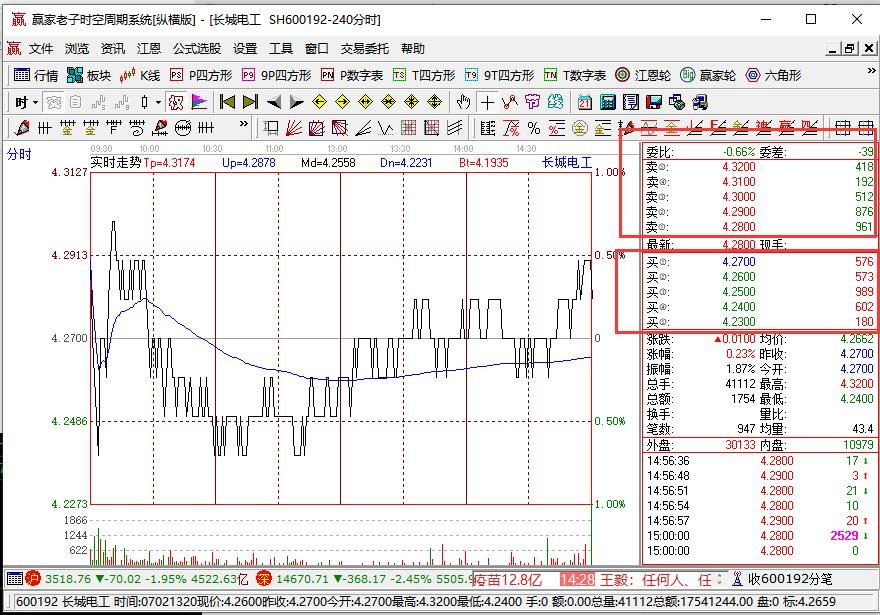Click the red fan-lines icon

tap(294, 128)
